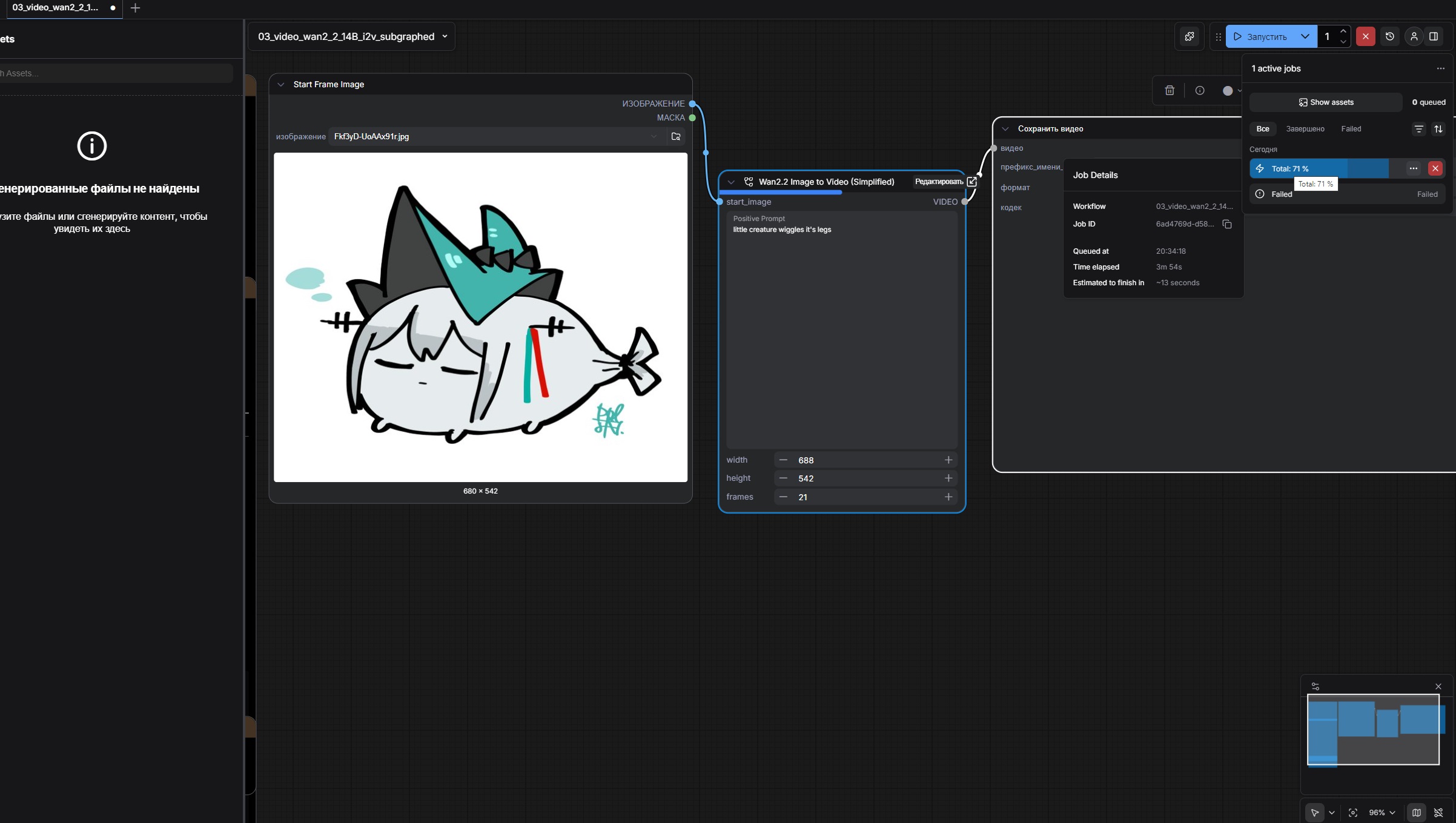Viewport: 1456px width, 823px height.
Task: Click the Show assets button
Action: pyautogui.click(x=1326, y=102)
